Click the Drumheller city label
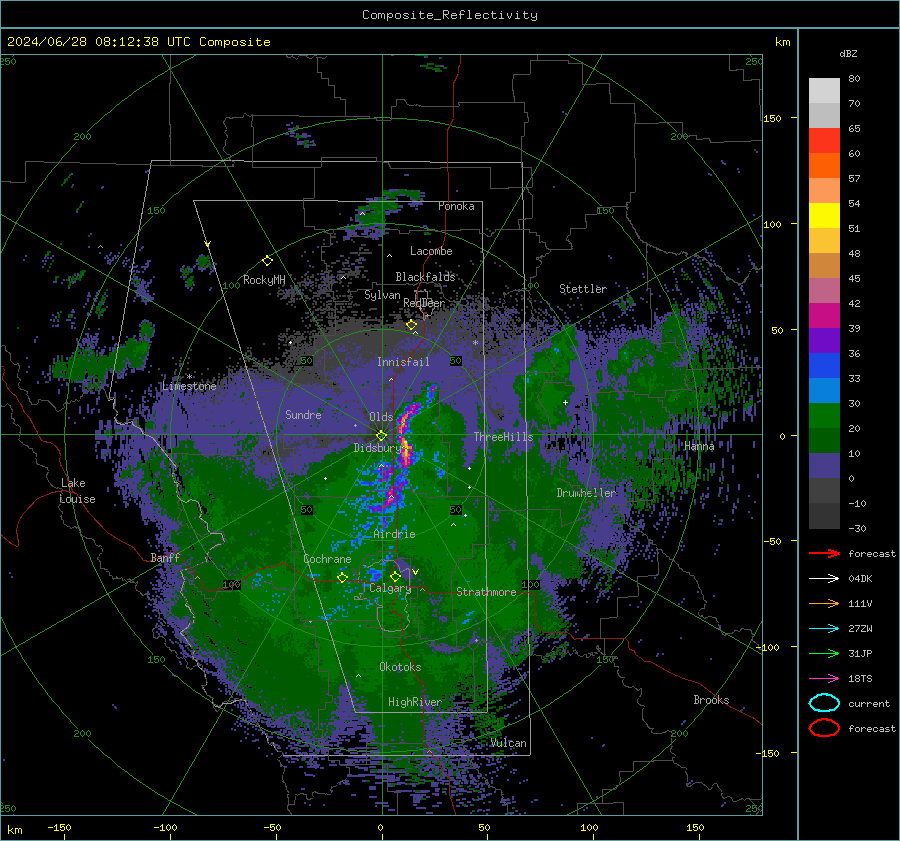Viewport: 900px width, 841px height. pos(586,493)
